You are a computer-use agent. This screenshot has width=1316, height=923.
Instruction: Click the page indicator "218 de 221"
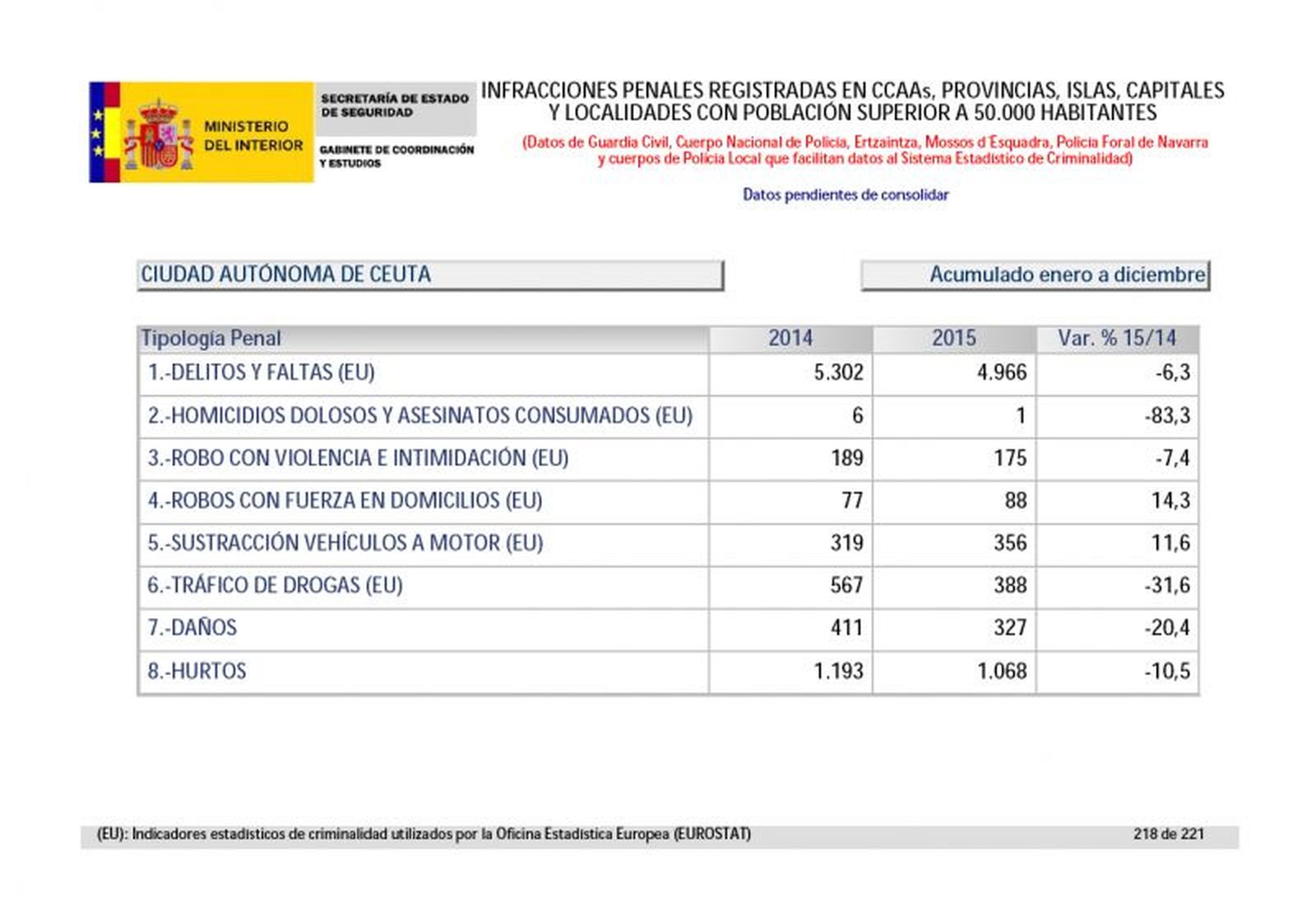(1168, 834)
